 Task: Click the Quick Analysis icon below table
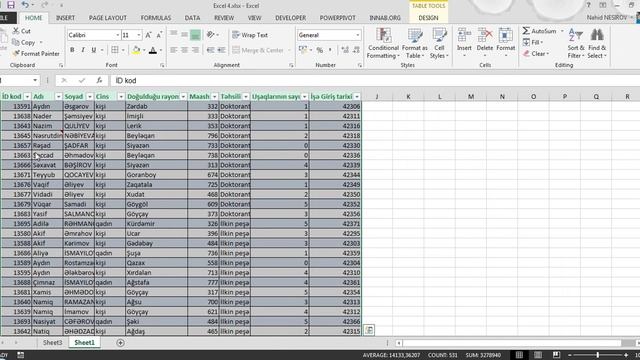[369, 330]
